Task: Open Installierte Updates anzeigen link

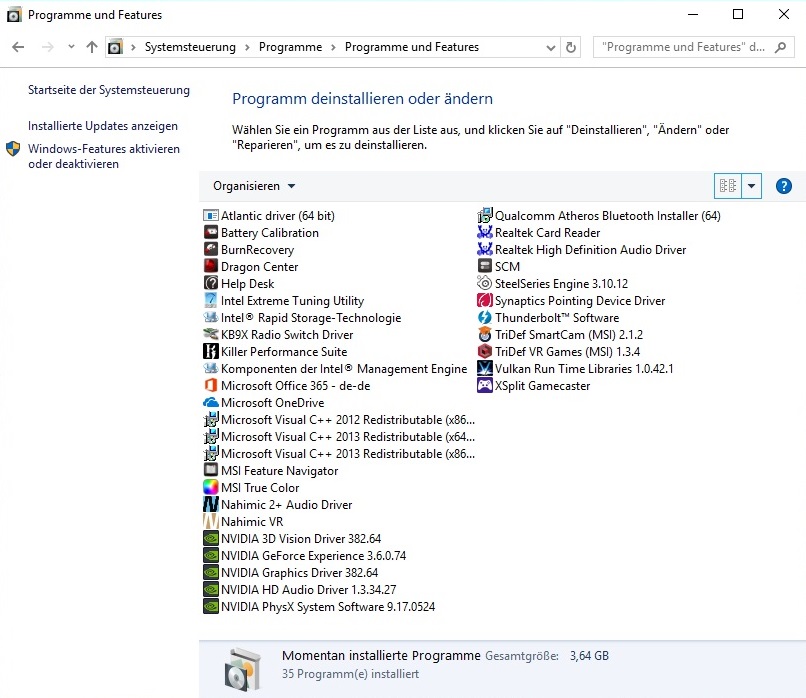Action: coord(103,126)
